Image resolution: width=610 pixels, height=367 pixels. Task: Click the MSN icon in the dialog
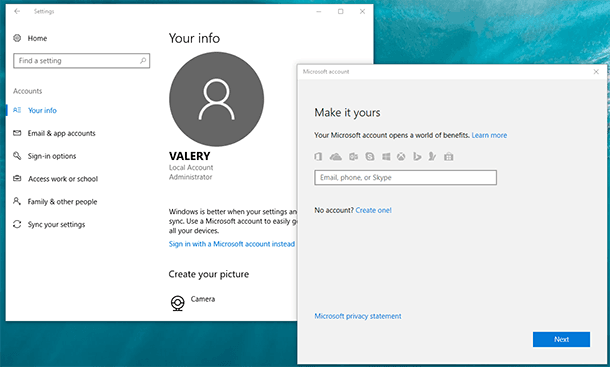432,156
